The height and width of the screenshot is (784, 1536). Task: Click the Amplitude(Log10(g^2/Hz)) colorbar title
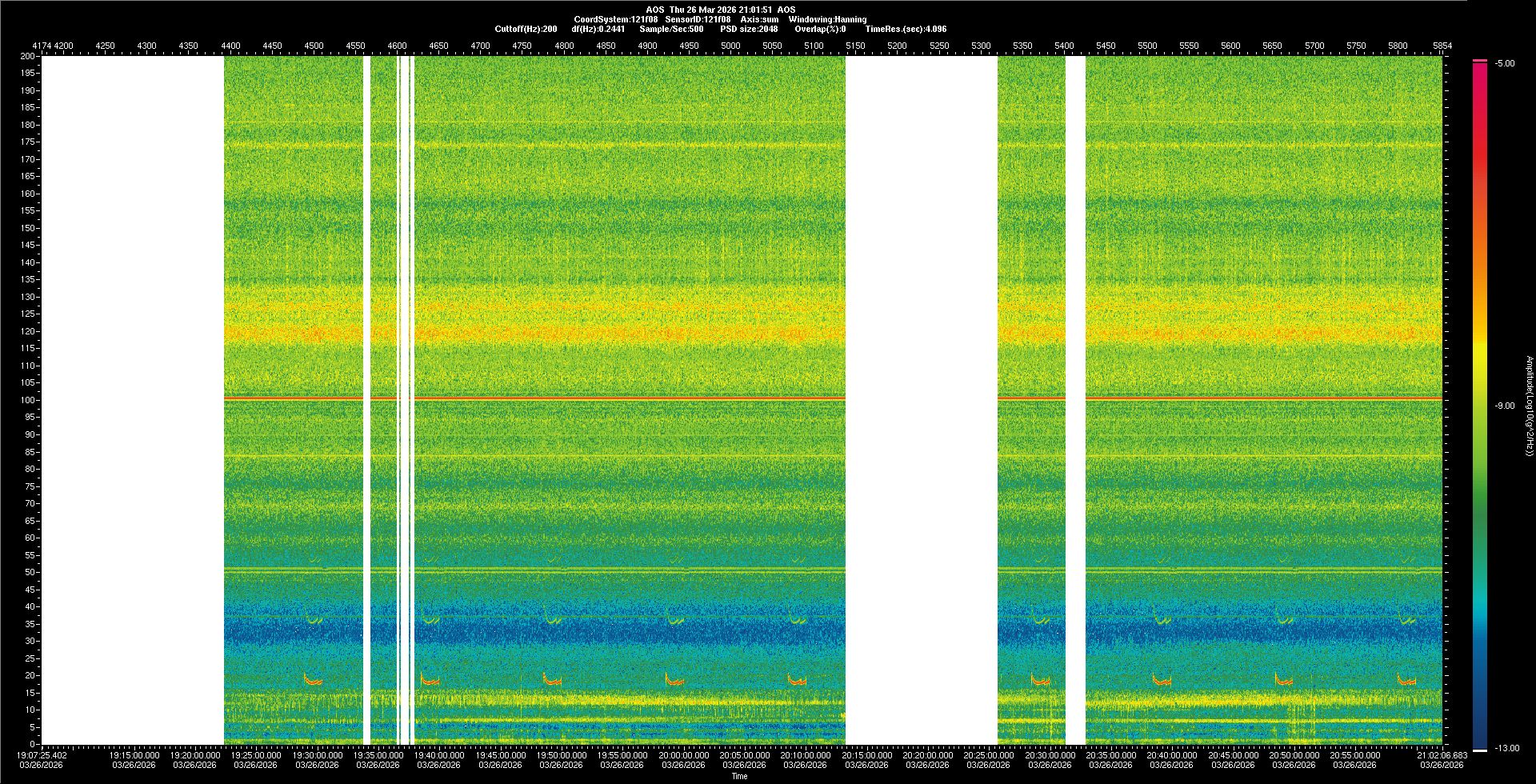coord(1529,406)
